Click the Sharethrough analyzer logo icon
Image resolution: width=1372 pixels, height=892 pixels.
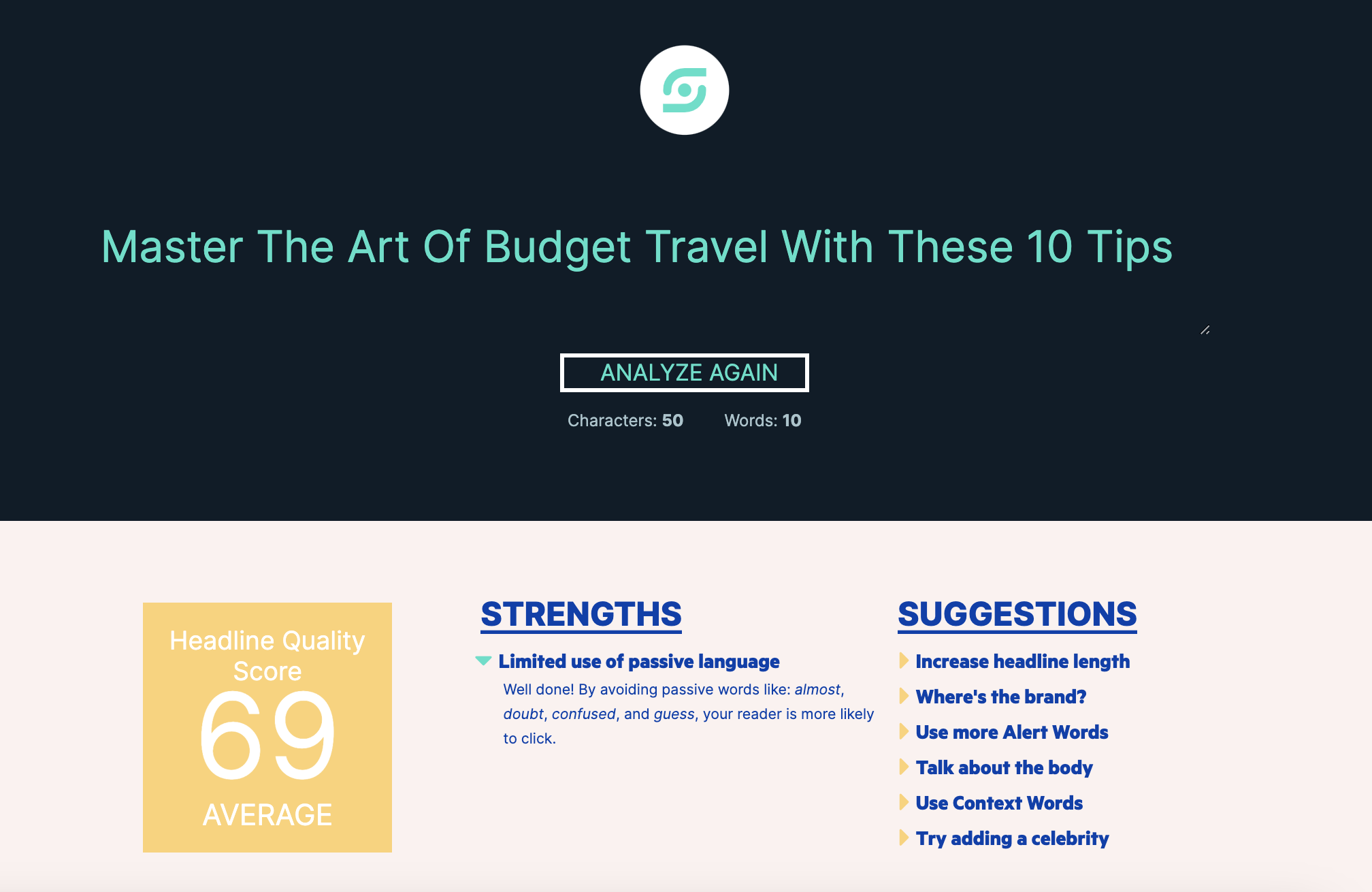click(686, 90)
